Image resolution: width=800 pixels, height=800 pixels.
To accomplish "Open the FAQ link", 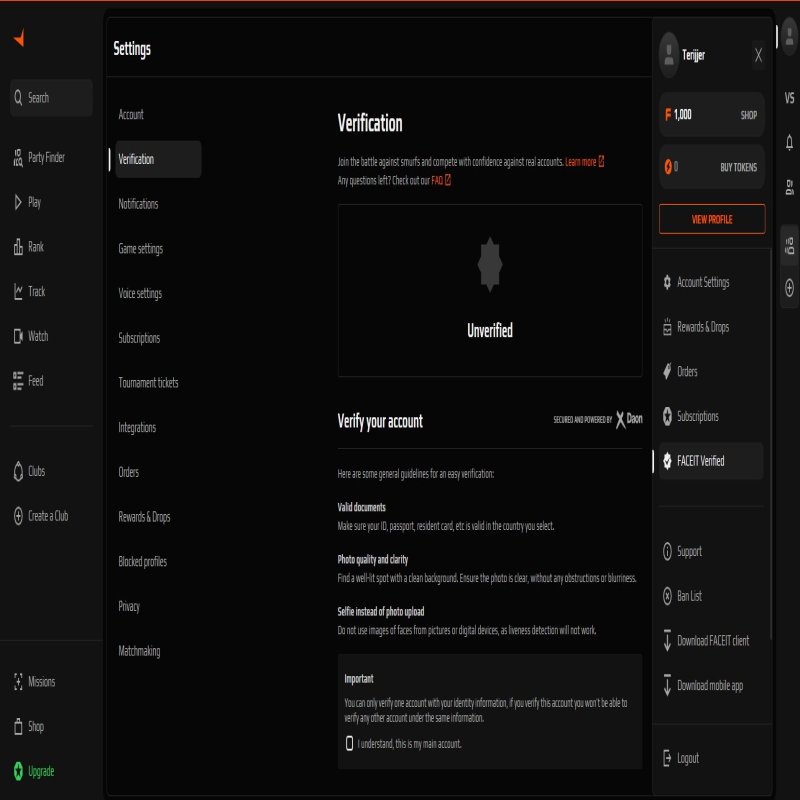I will coord(436,181).
